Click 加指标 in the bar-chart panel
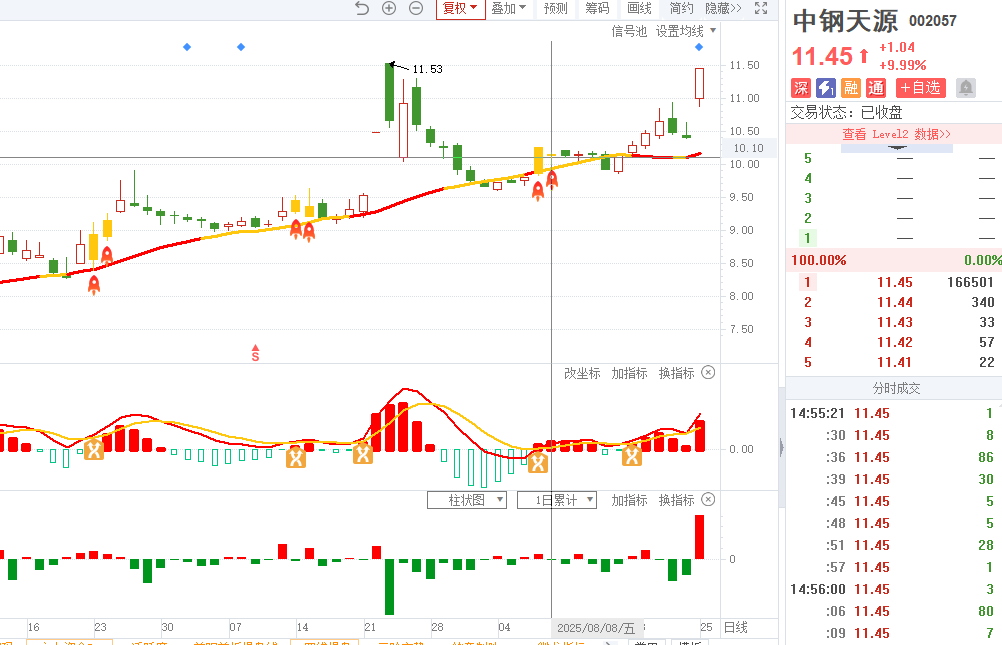Screen dimensions: 1002x645 point(629,500)
